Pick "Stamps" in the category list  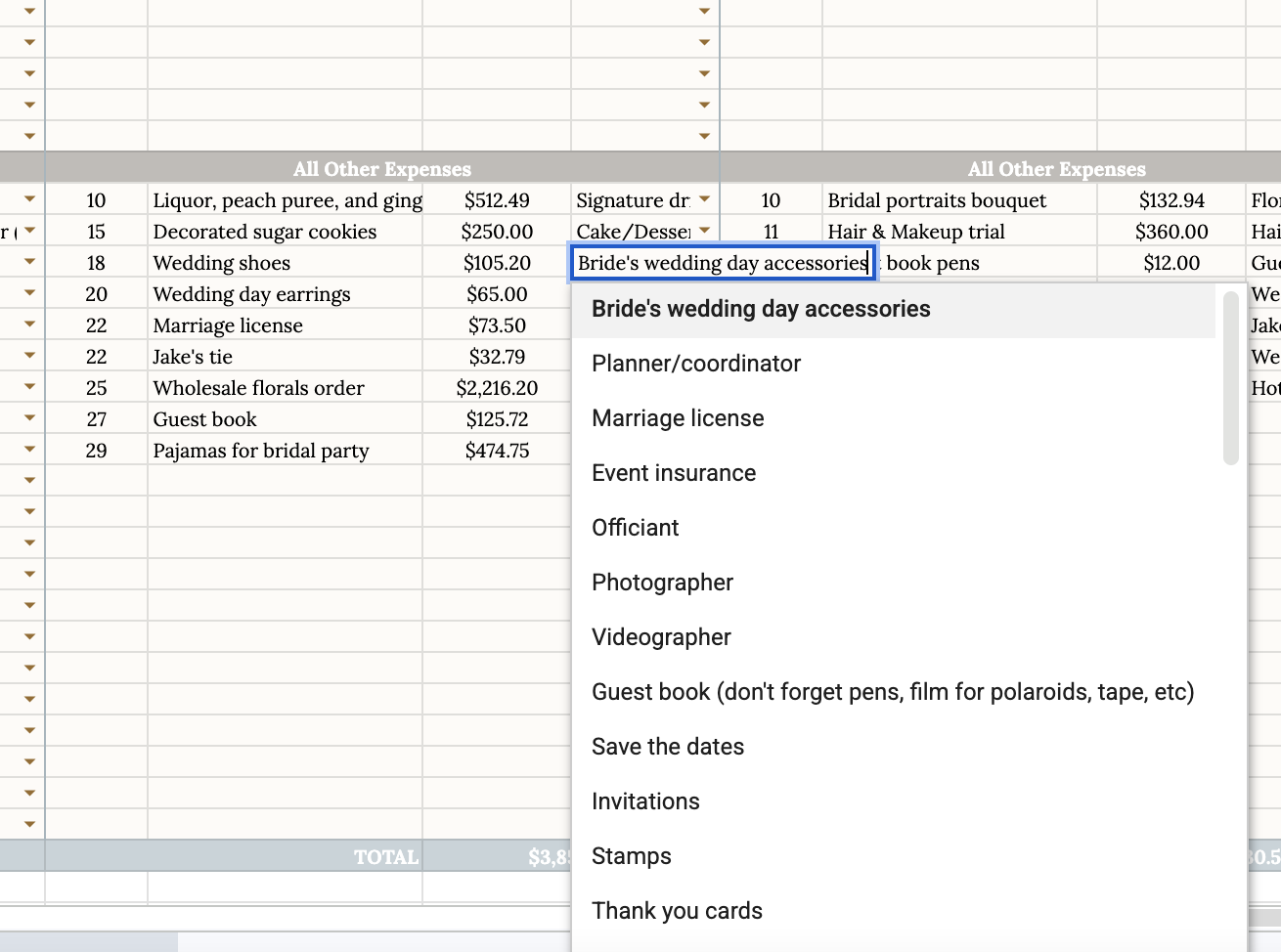click(893, 856)
